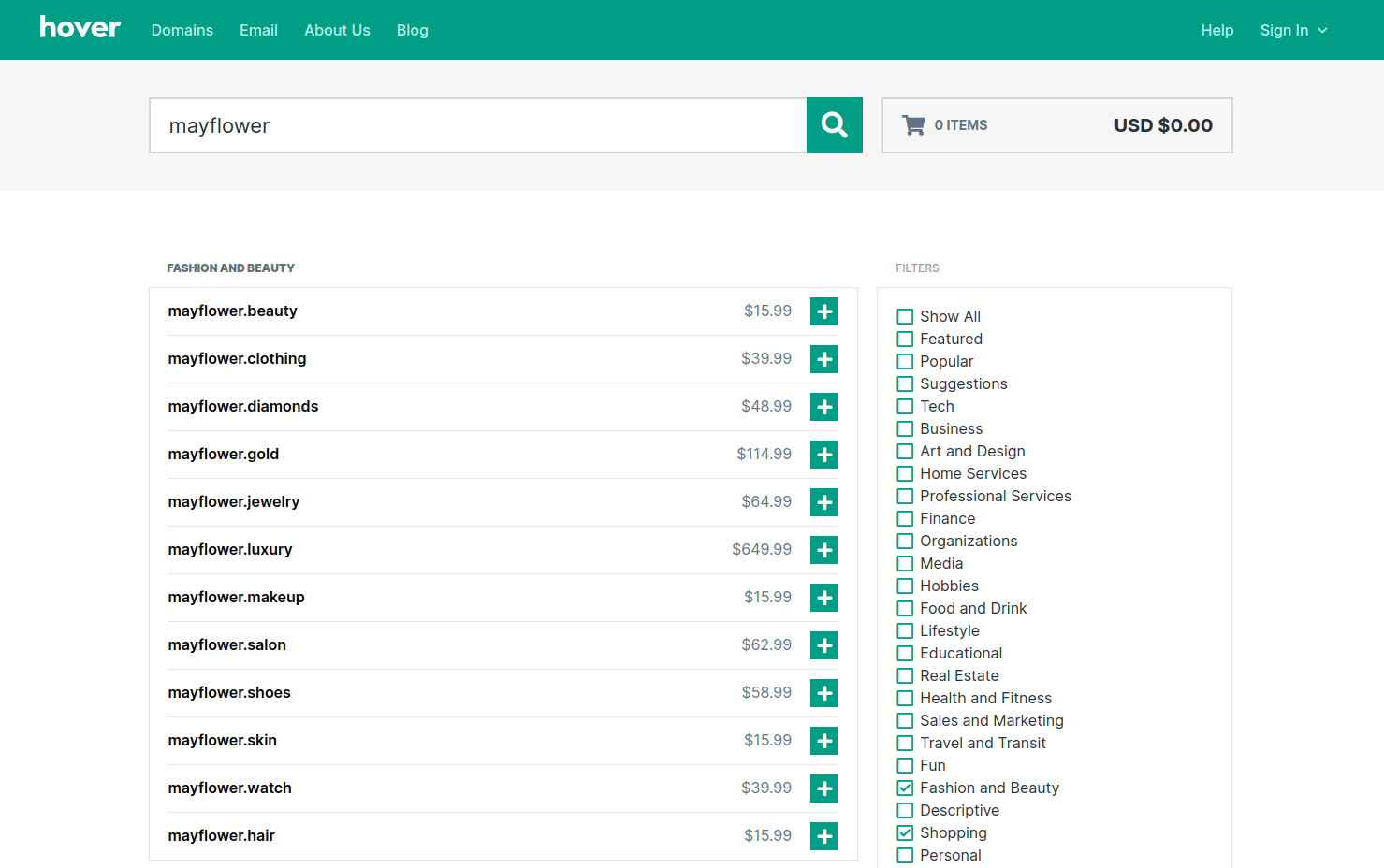The height and width of the screenshot is (868, 1384).
Task: Go to Hover logo homepage
Action: pyautogui.click(x=80, y=28)
